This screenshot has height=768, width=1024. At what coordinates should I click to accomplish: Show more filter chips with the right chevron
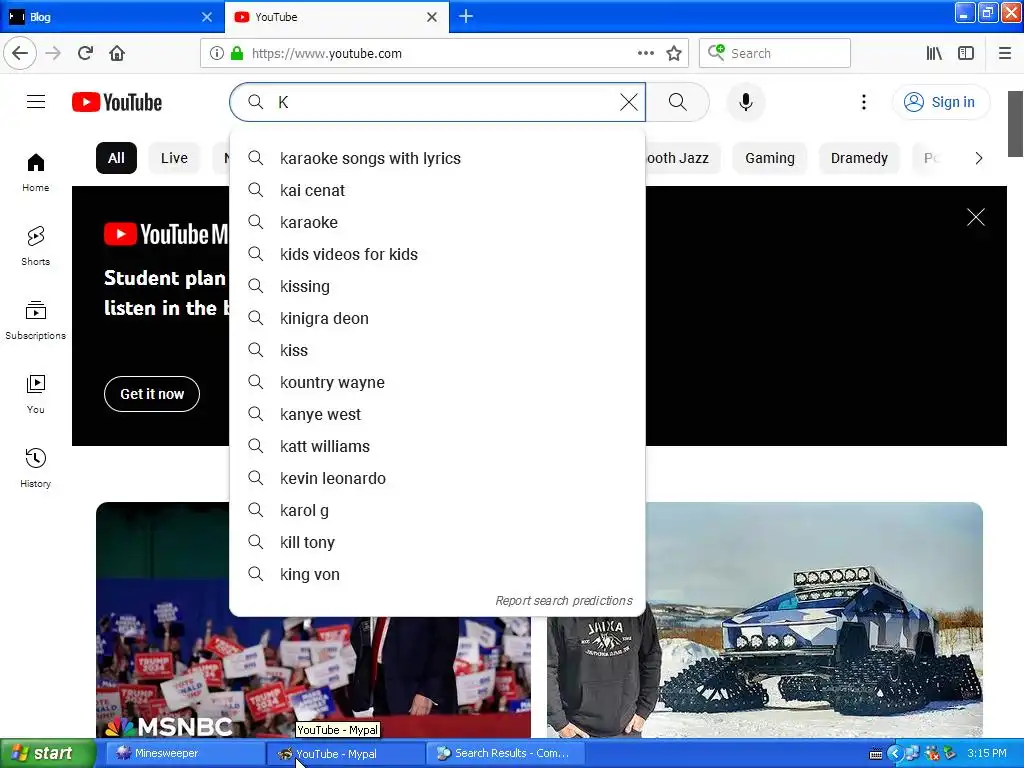(978, 158)
